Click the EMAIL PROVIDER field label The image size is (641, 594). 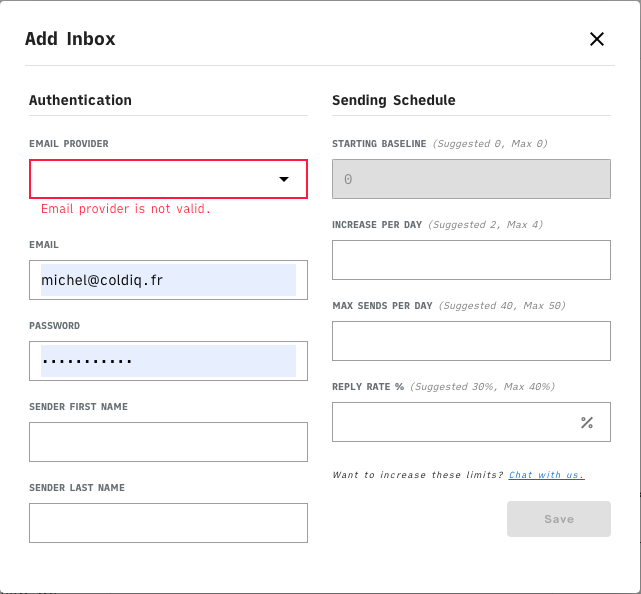69,144
